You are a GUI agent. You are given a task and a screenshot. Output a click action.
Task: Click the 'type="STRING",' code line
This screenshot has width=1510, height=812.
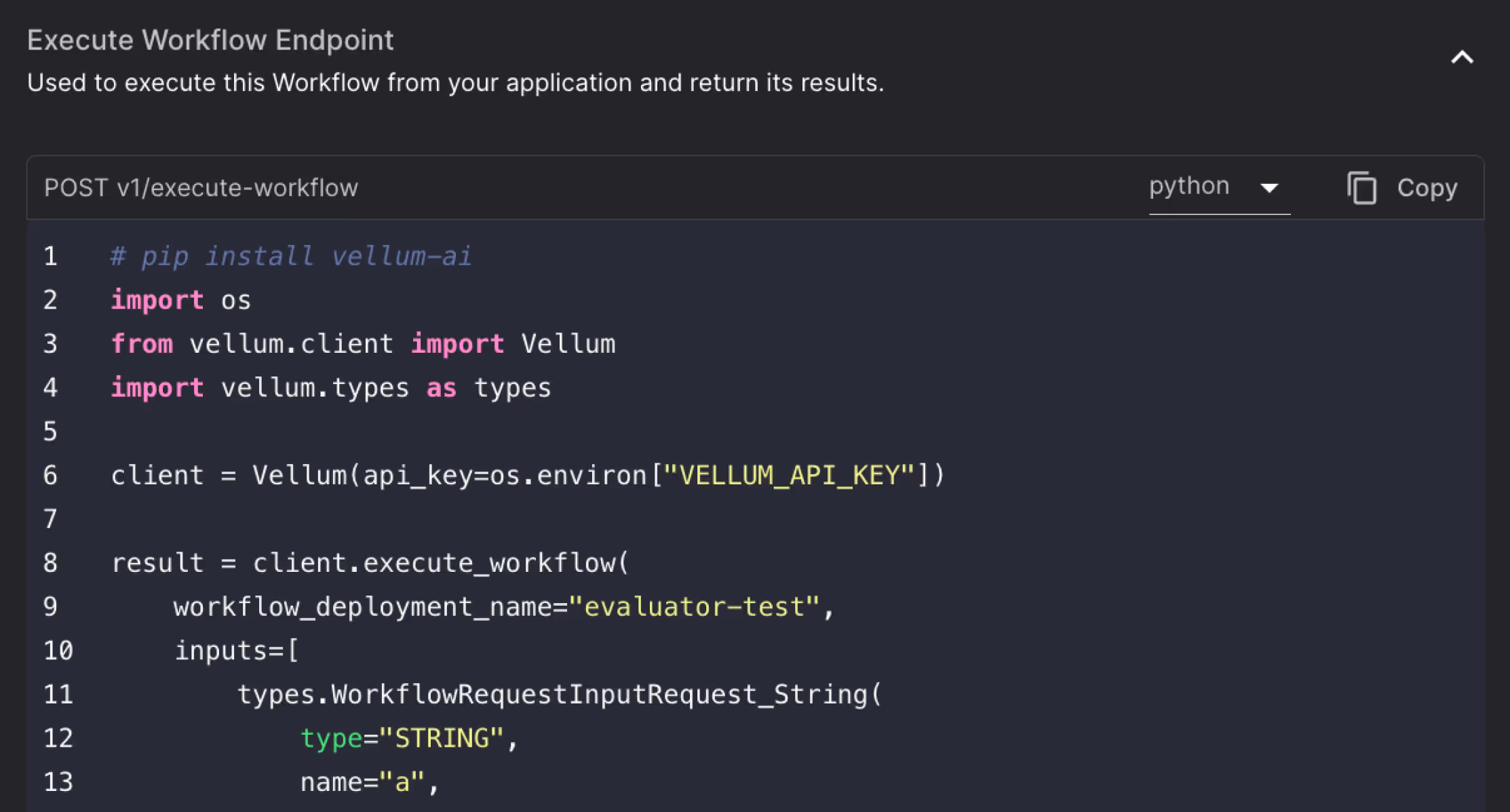(410, 738)
